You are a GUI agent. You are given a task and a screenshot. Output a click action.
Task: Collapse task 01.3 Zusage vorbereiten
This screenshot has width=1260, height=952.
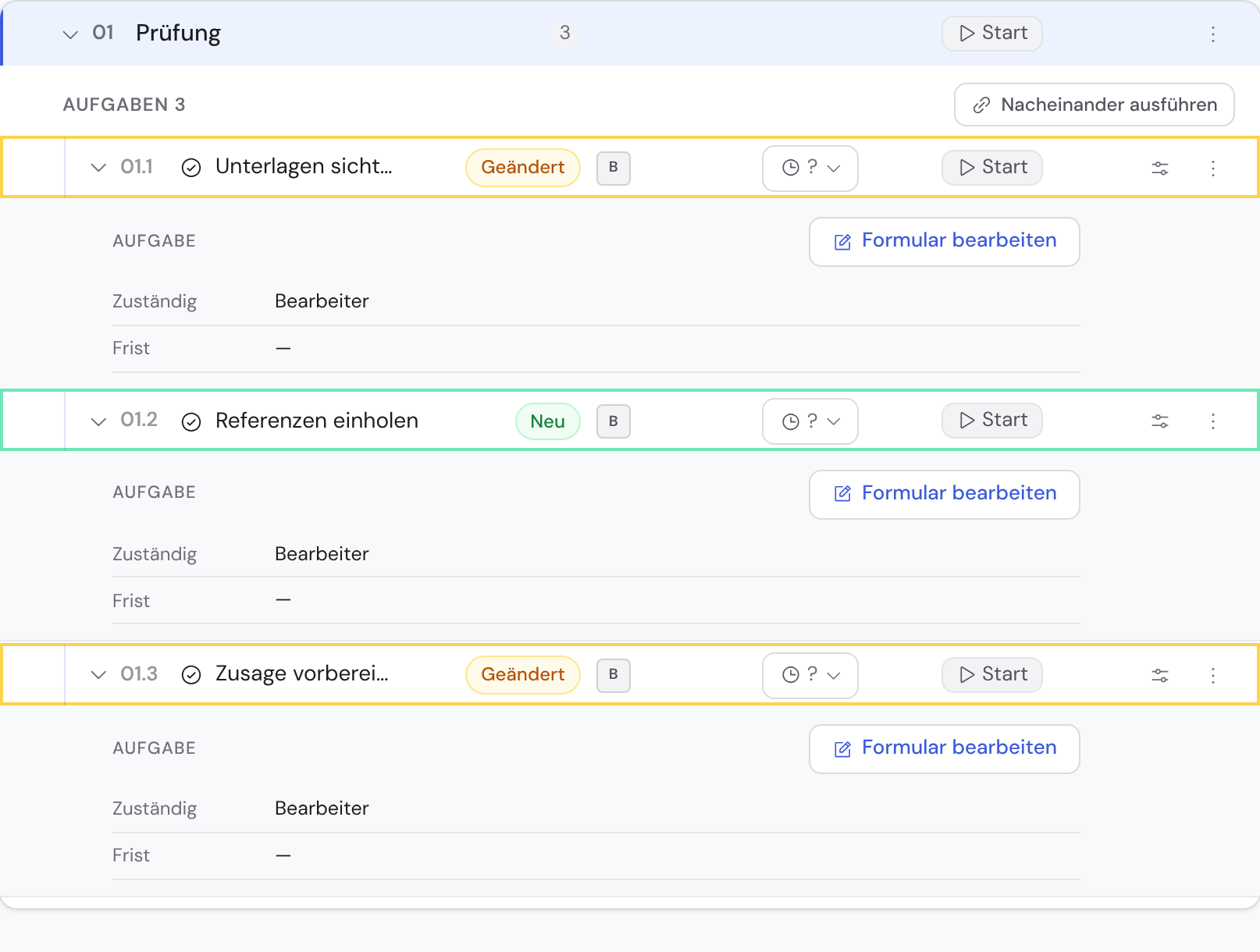[98, 675]
